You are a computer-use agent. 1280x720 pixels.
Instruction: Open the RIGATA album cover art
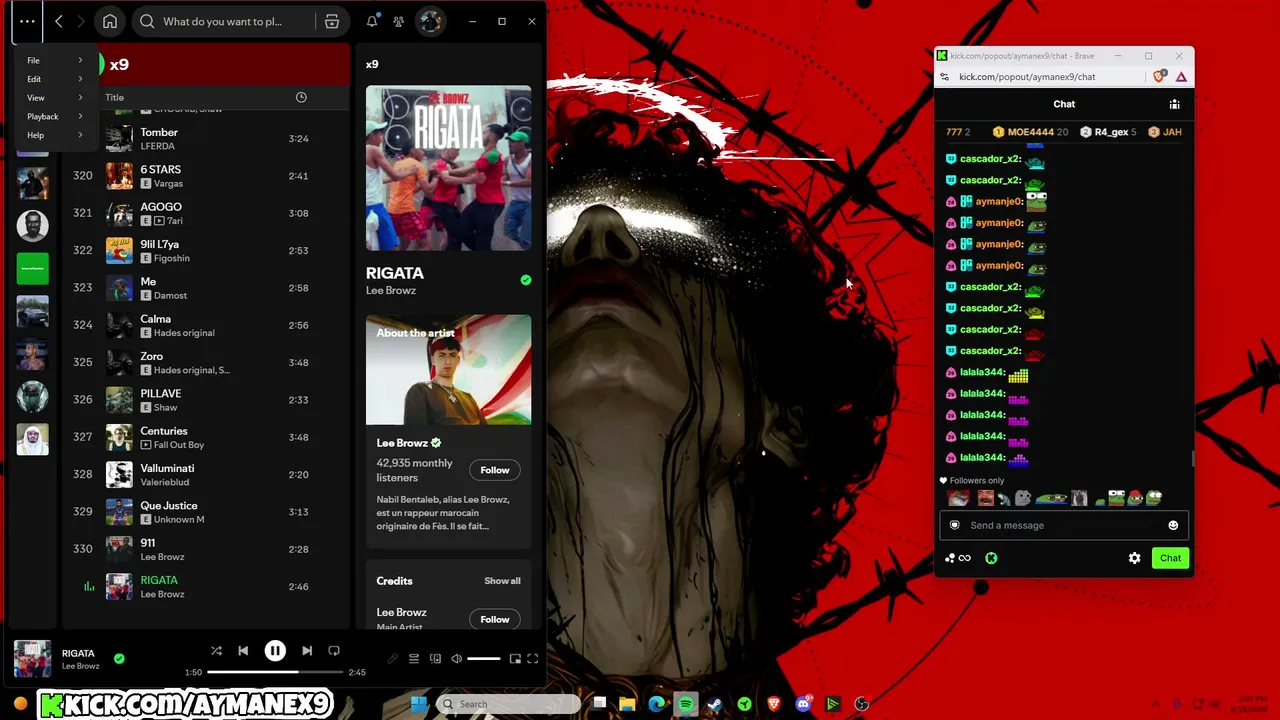(448, 168)
